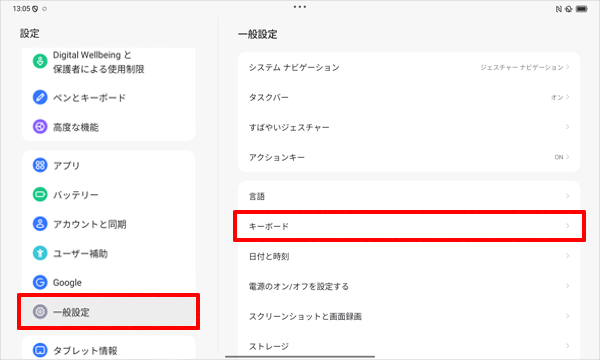Open 日付と時刻 setting
Screen dimensions: 600x360
click(409, 256)
